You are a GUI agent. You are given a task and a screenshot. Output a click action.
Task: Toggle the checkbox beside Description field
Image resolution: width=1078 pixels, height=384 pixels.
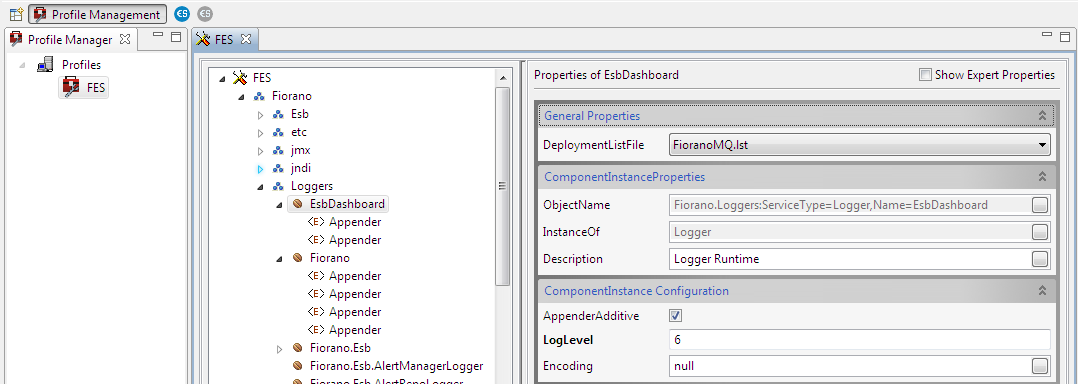[x=1040, y=259]
